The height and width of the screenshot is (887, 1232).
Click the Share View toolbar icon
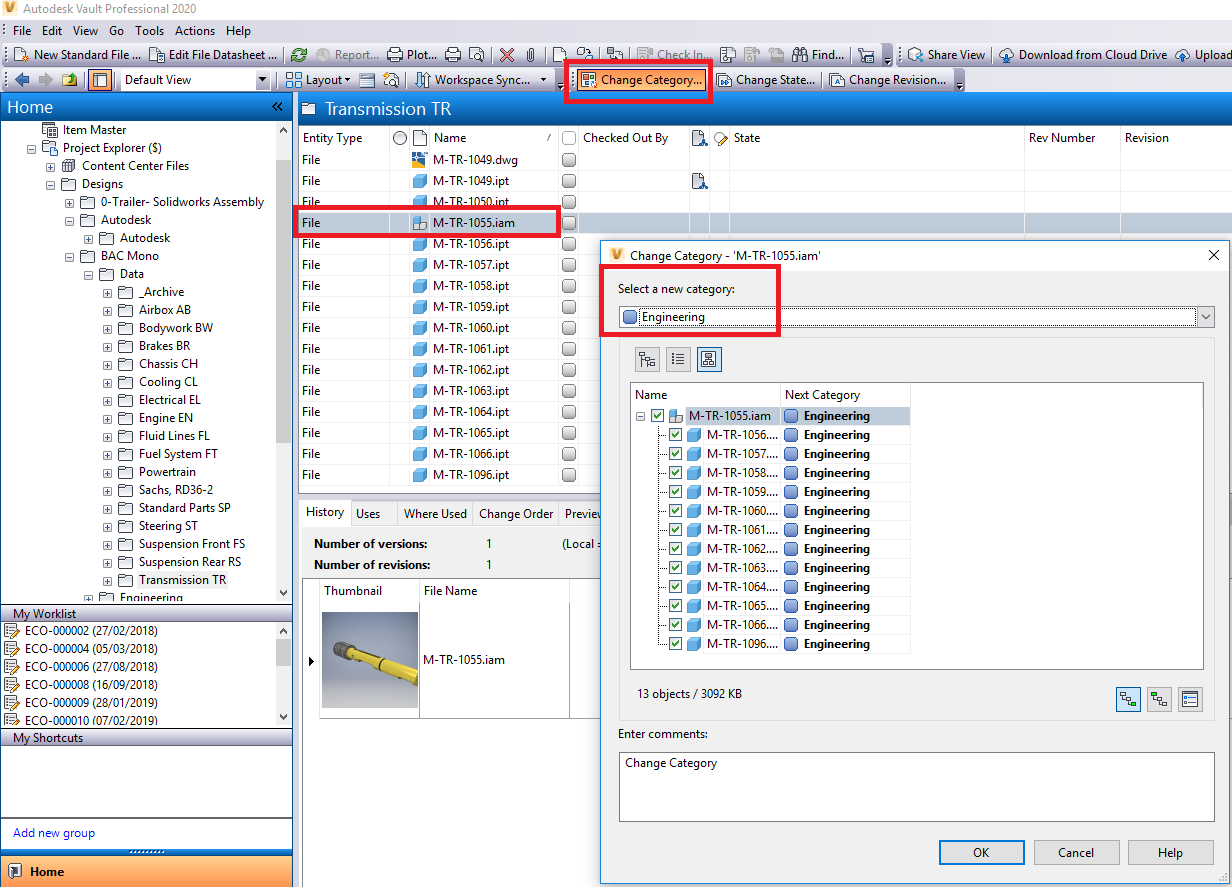click(x=914, y=55)
